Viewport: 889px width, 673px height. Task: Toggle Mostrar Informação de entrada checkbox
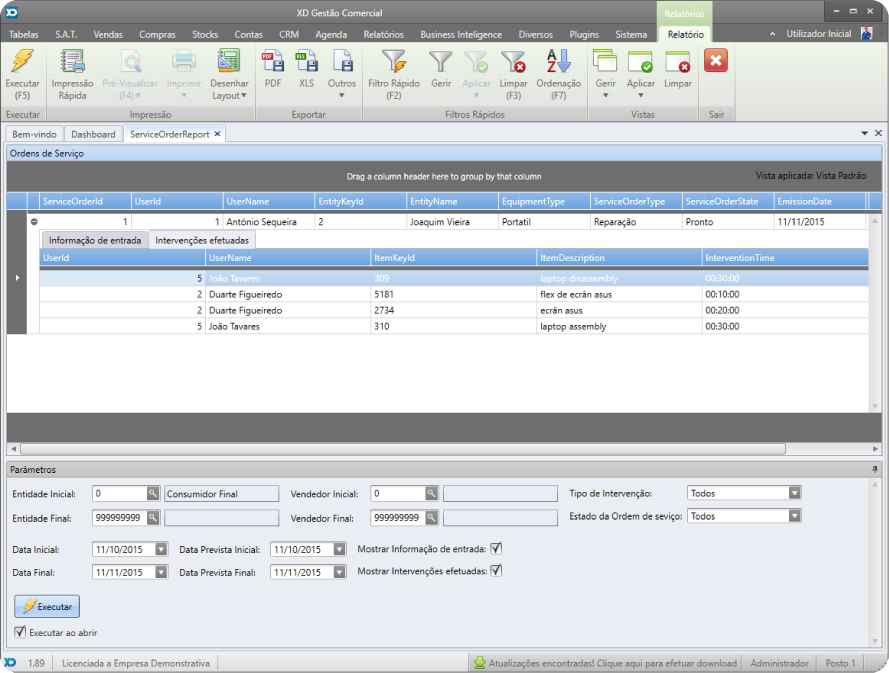point(496,549)
